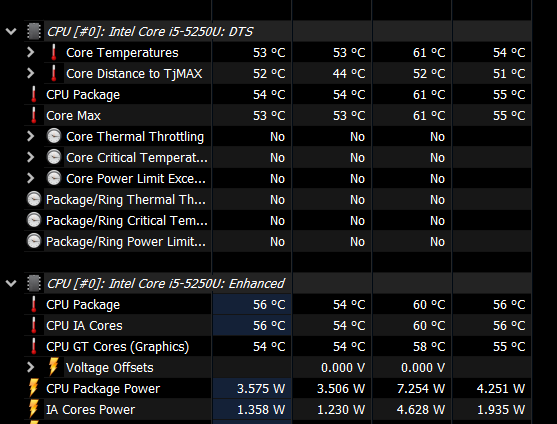Viewport: 557px width, 424px height.
Task: Click thermometer icon beside Enhanced CPU Package
Action: coord(34,304)
